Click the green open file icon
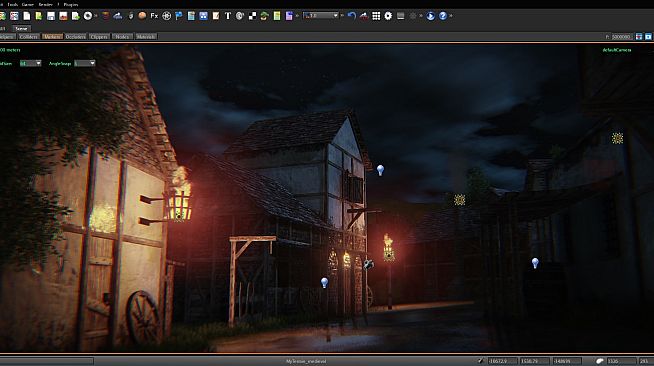The width and height of the screenshot is (654, 366). coord(39,16)
